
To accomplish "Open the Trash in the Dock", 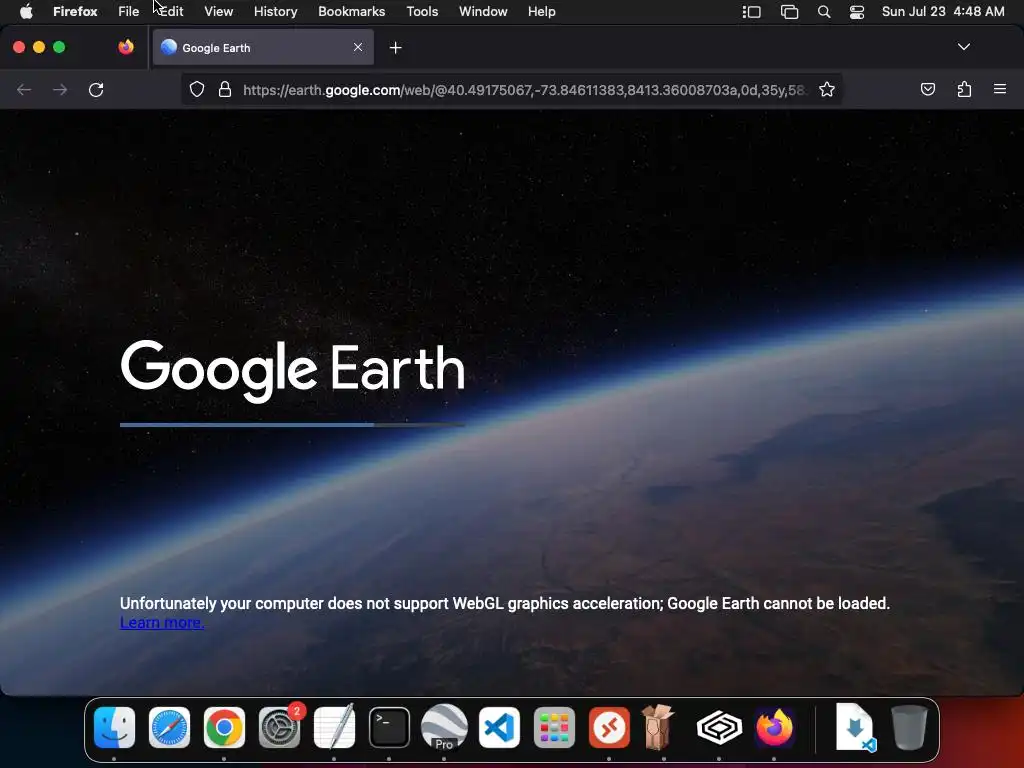I will (909, 728).
